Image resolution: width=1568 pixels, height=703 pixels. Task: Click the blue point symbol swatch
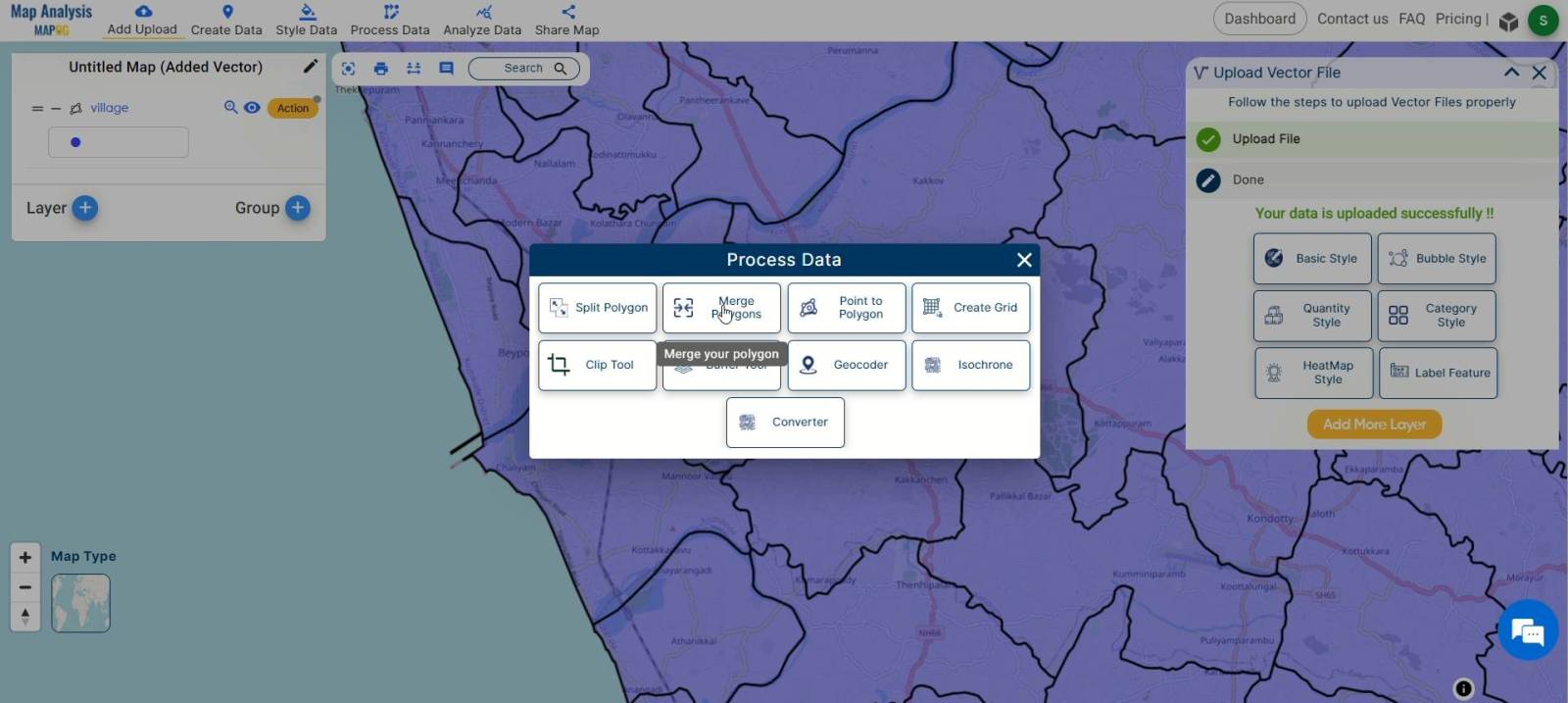pos(75,142)
